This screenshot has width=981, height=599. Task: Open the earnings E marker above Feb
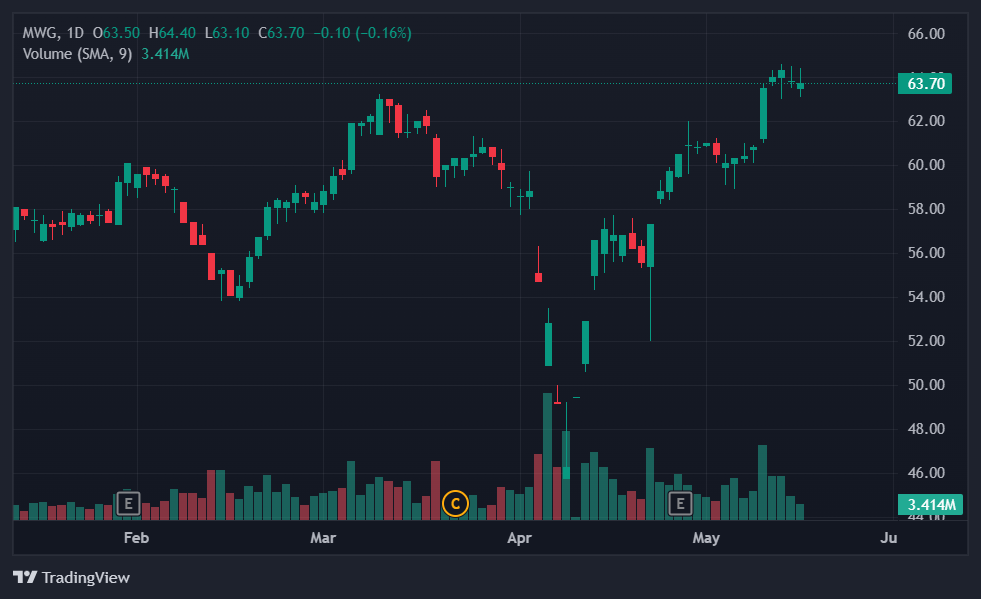point(128,503)
